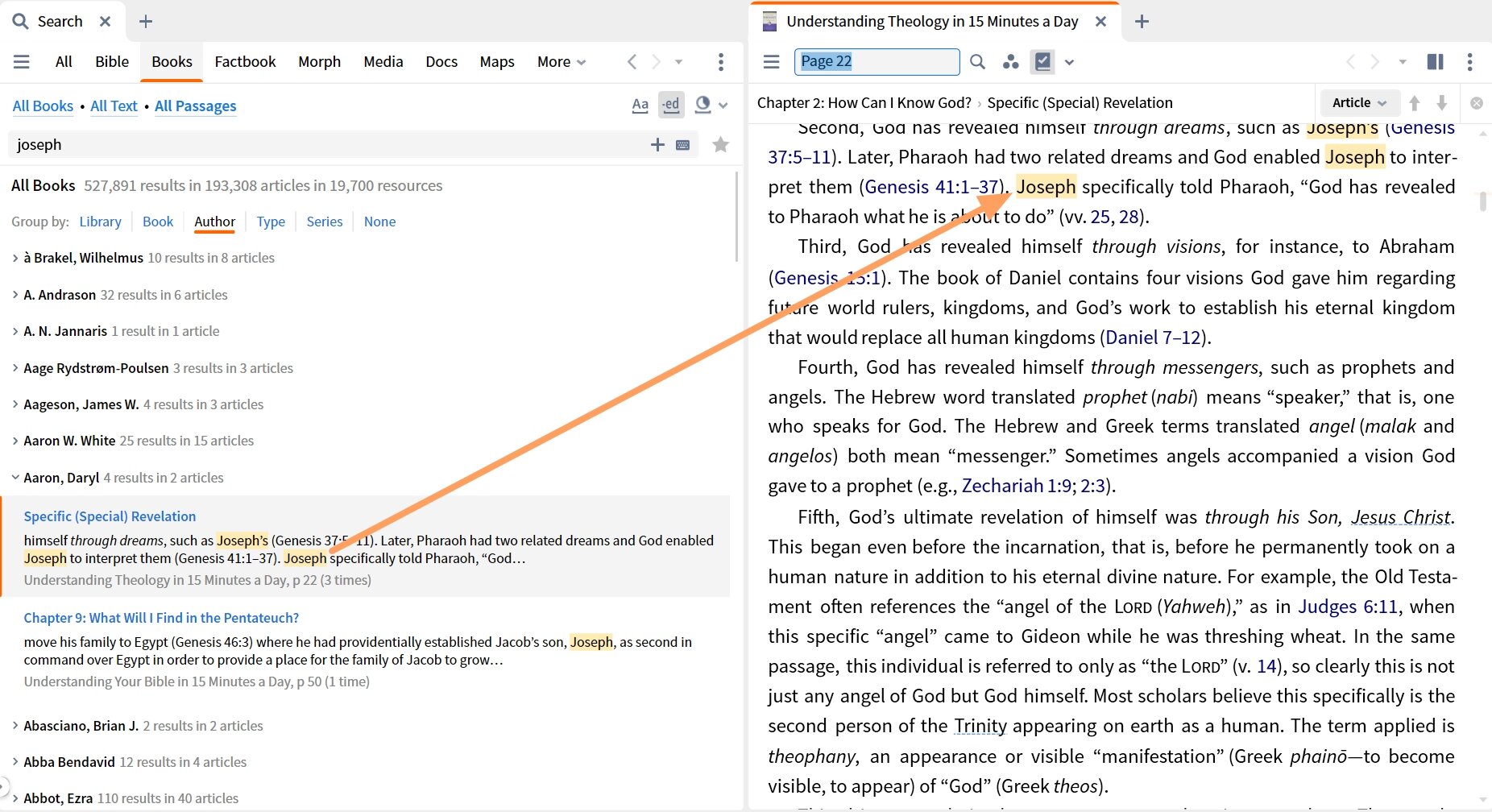This screenshot has width=1492, height=812.
Task: Expand Aageson, James W. results
Action: click(x=15, y=404)
